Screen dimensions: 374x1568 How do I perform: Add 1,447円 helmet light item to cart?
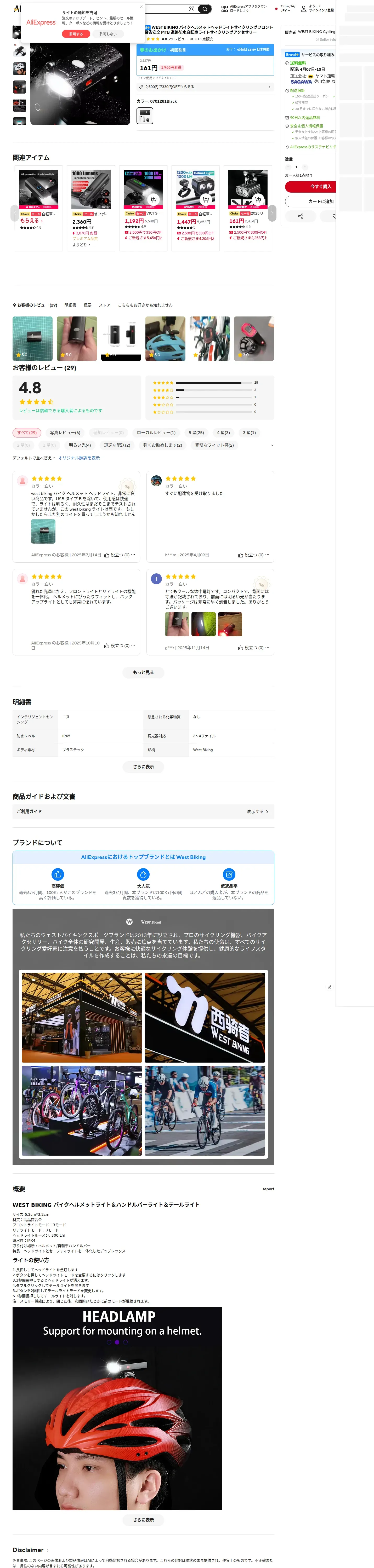pos(206,199)
